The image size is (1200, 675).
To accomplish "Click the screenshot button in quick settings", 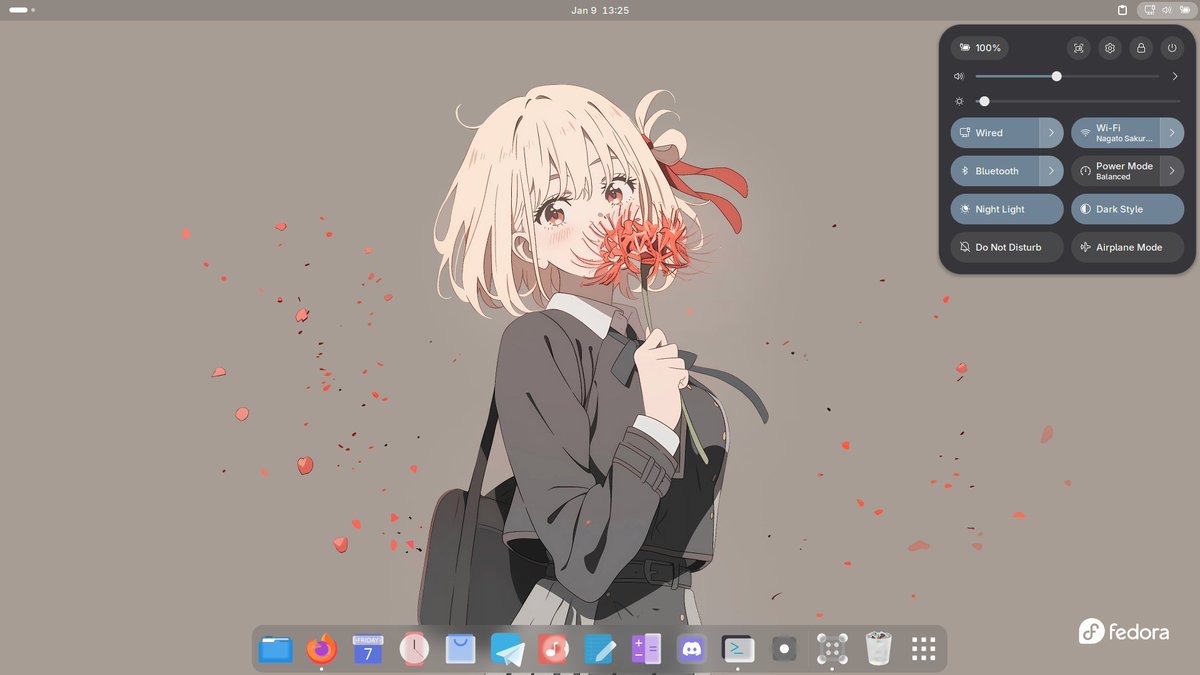I will coord(1078,48).
